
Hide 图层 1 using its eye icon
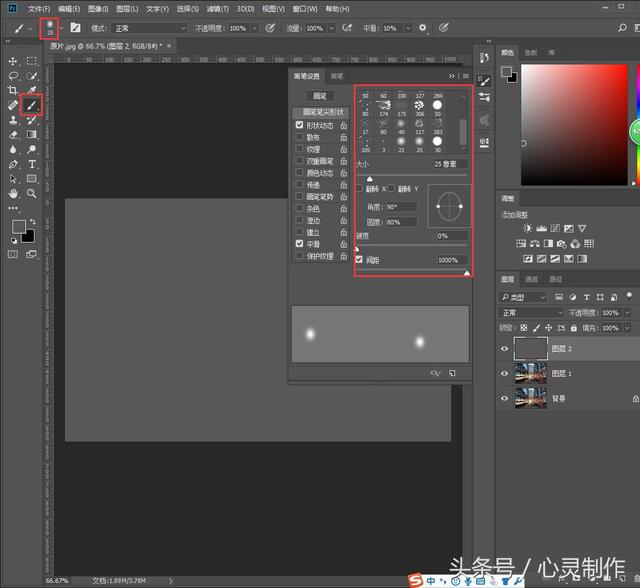click(505, 373)
